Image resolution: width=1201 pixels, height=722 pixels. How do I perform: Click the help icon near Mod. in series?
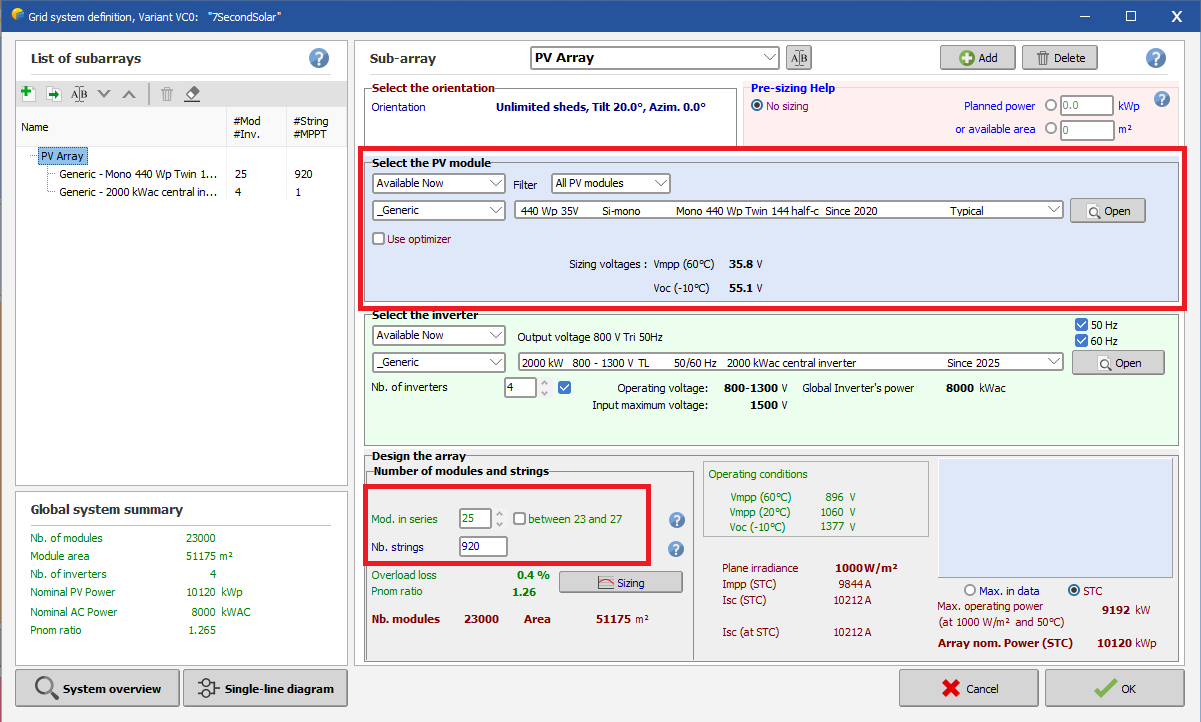677,520
